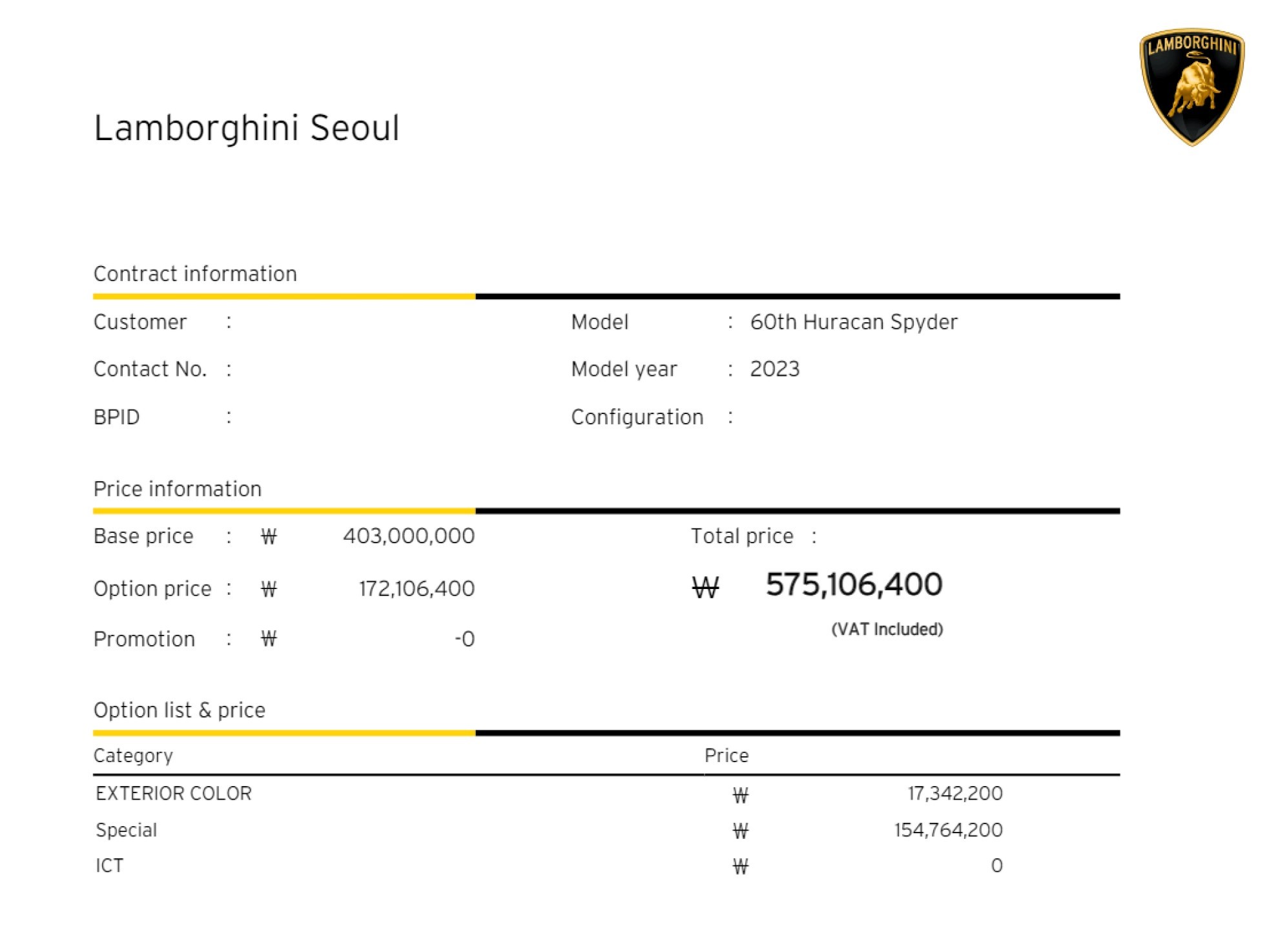Click the won symbol in EXTERIOR COLOR row

(x=740, y=795)
